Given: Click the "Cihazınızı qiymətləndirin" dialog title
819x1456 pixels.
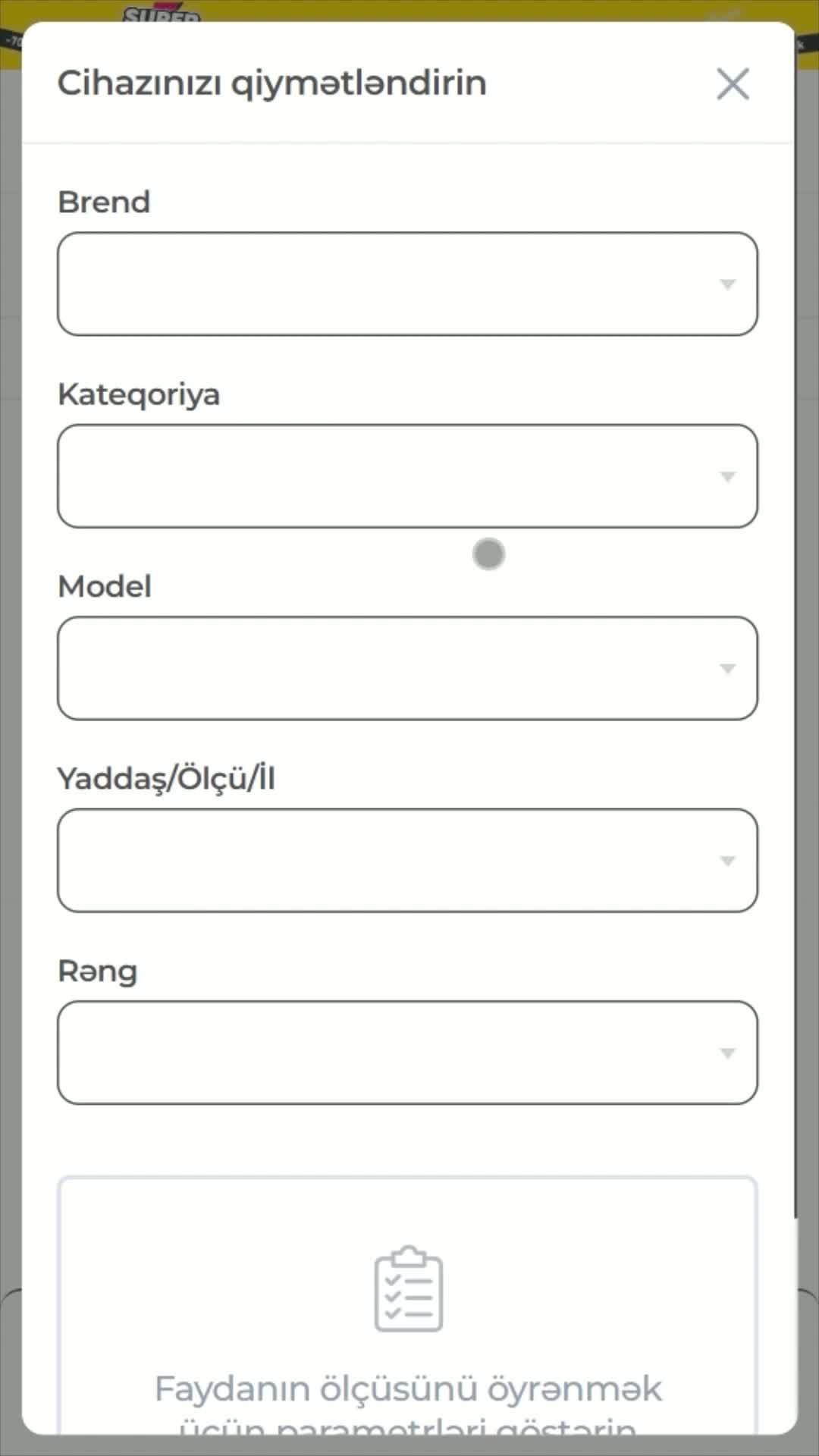Looking at the screenshot, I should point(271,83).
